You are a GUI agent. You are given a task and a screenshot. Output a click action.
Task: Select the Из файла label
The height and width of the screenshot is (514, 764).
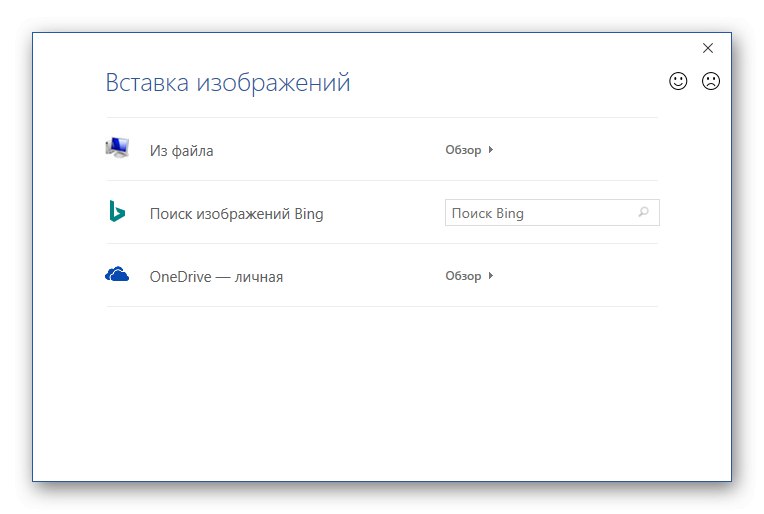(181, 151)
